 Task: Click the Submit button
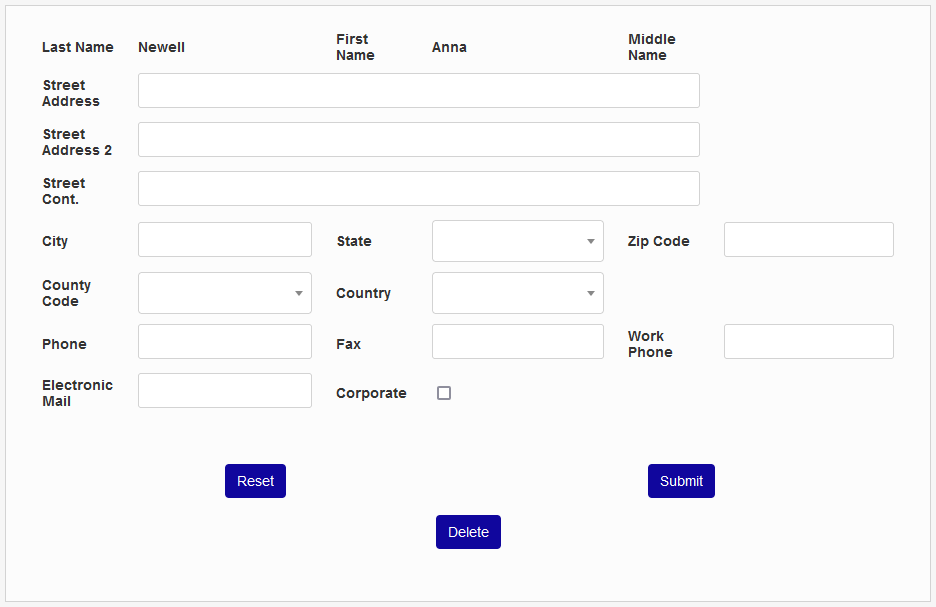click(681, 481)
